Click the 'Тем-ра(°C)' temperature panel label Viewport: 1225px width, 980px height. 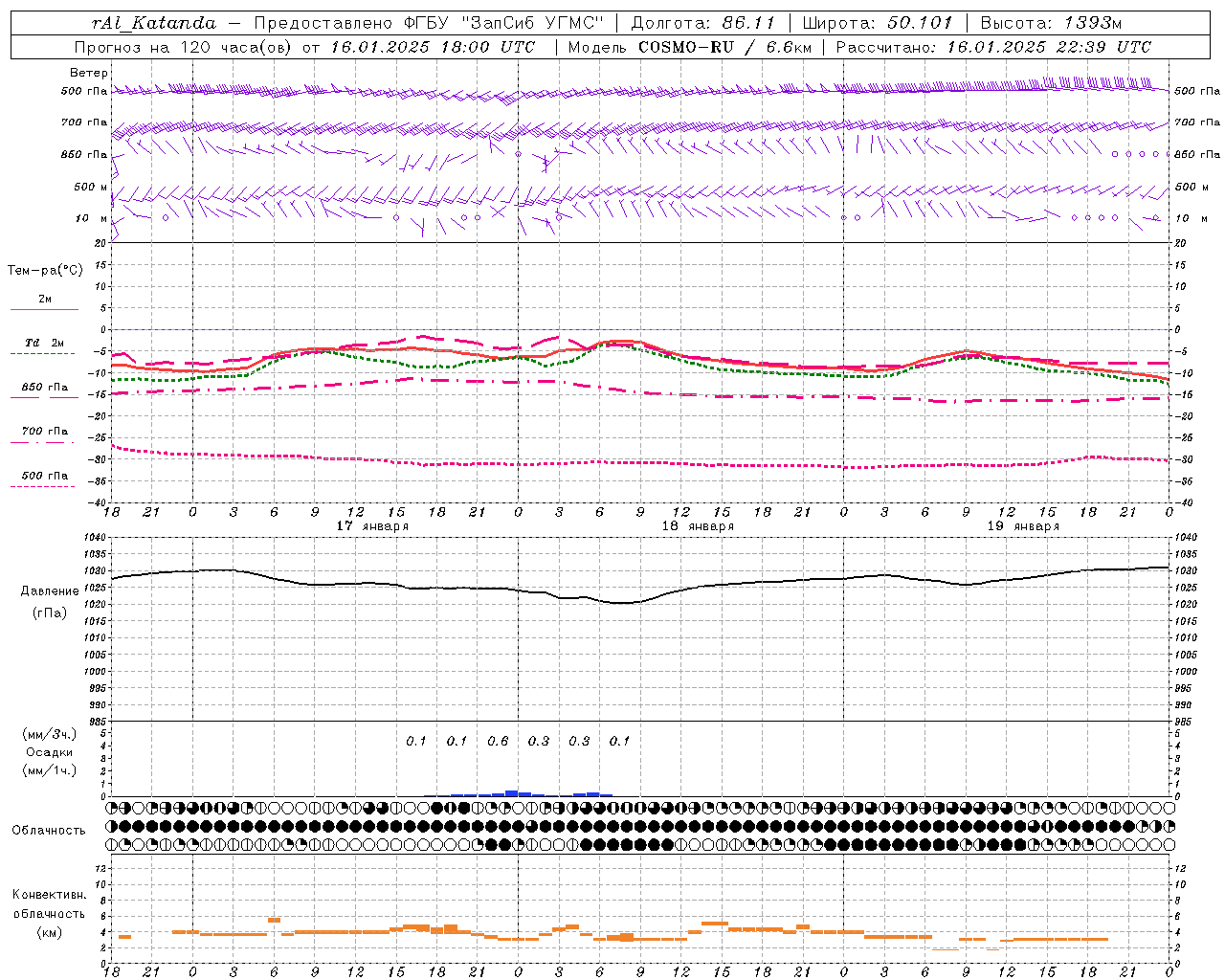click(x=45, y=271)
